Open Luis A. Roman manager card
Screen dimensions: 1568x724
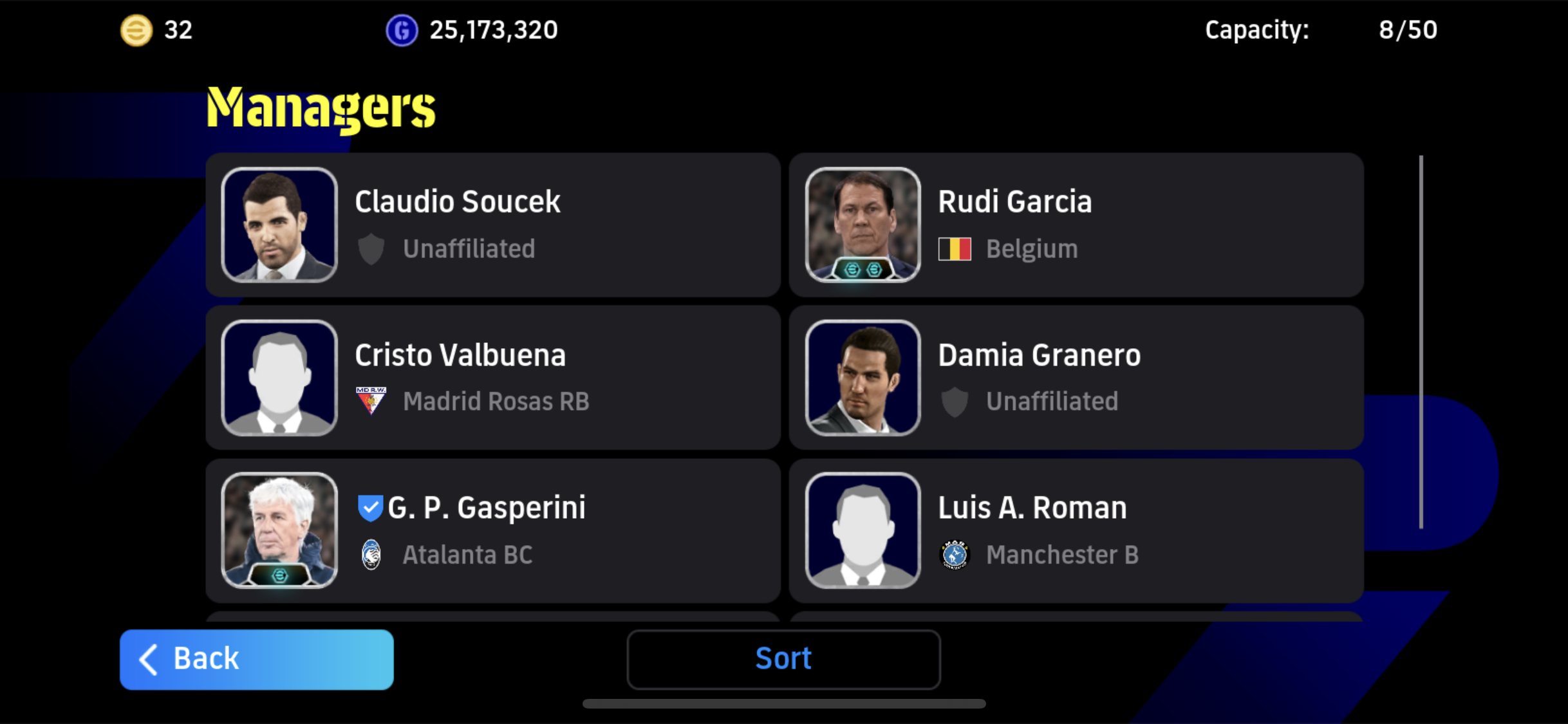coord(1076,530)
